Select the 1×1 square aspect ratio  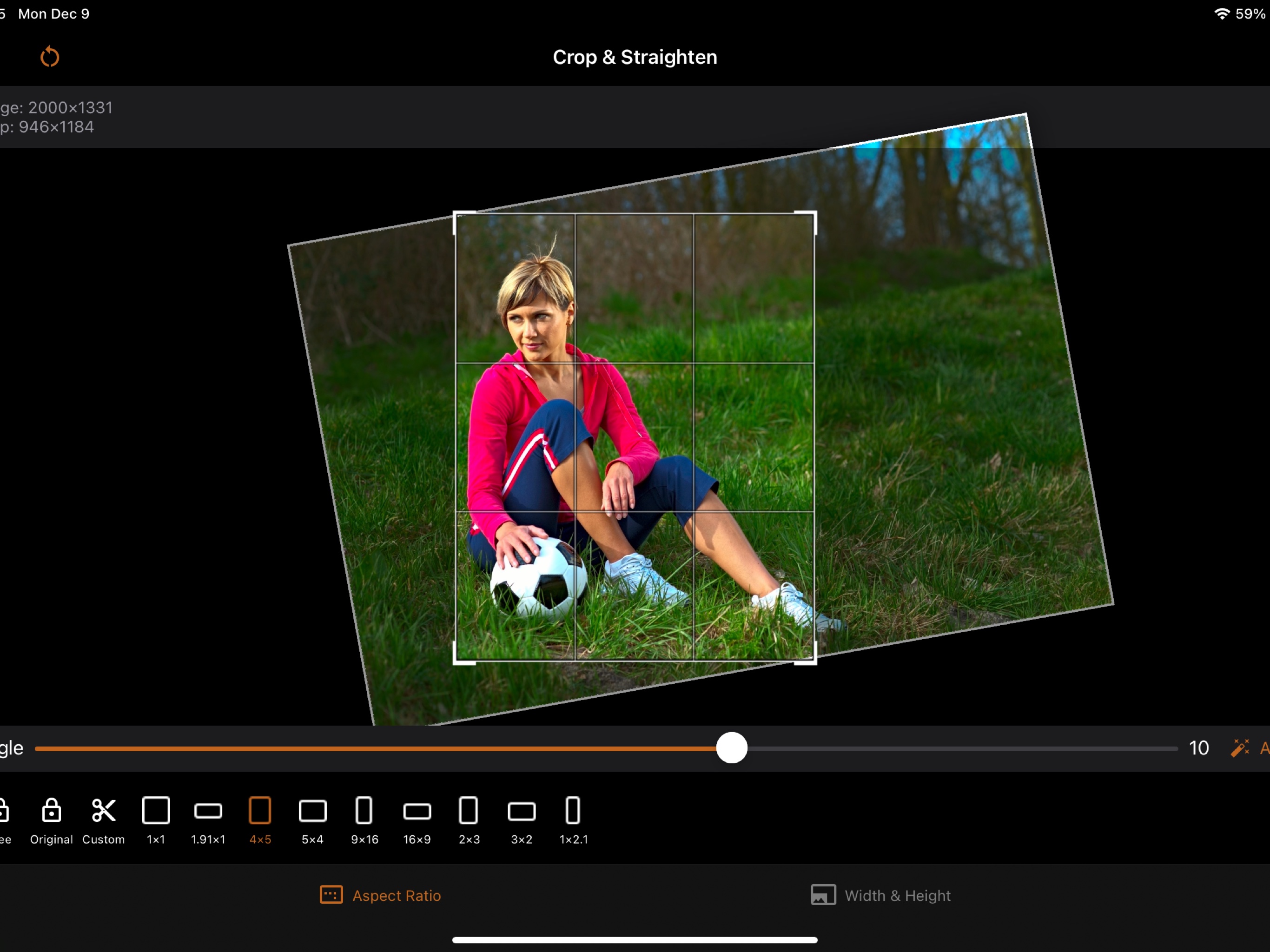pos(156,811)
